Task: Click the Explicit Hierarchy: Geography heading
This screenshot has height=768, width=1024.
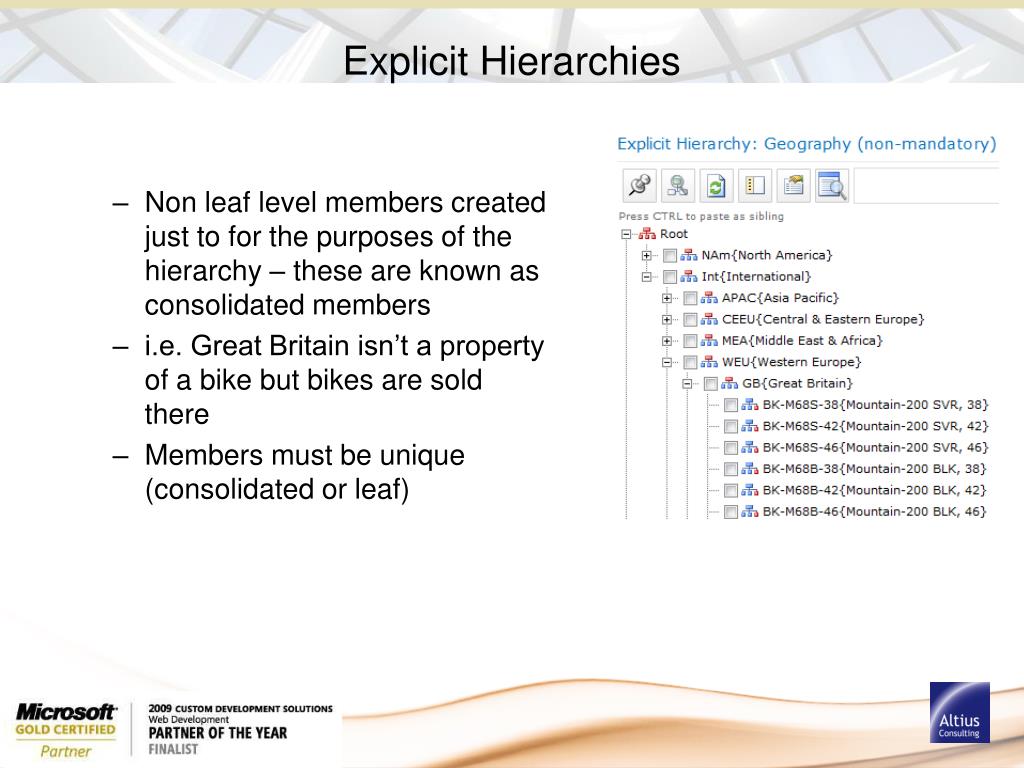Action: [807, 144]
